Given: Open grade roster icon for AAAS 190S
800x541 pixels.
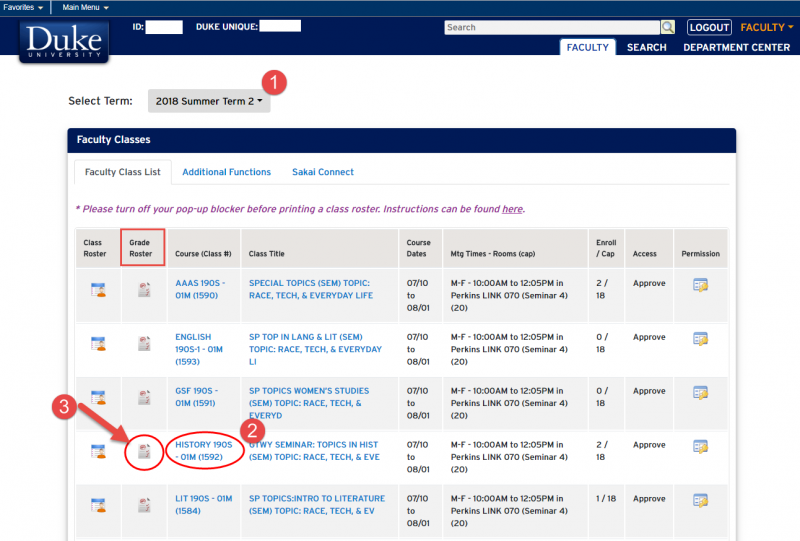Looking at the screenshot, I should click(144, 290).
